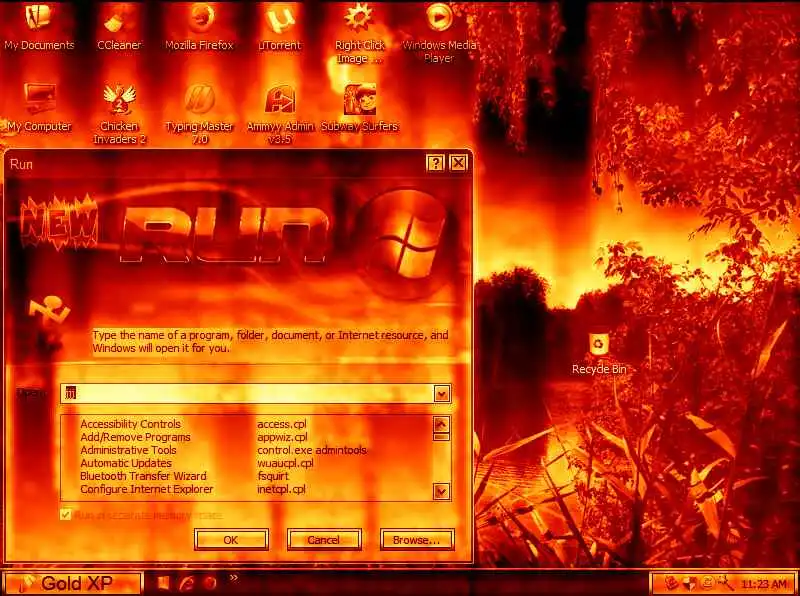Click the round red quick launch icon
800x596 pixels.
point(209,583)
